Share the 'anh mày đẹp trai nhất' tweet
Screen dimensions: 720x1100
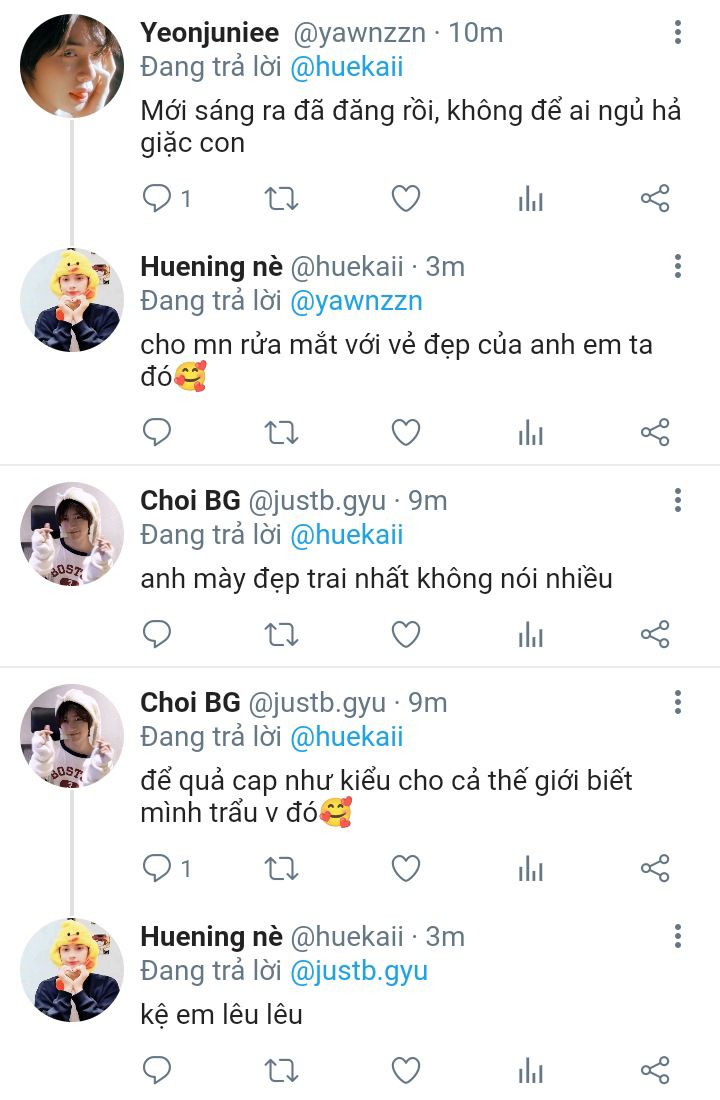coord(655,635)
